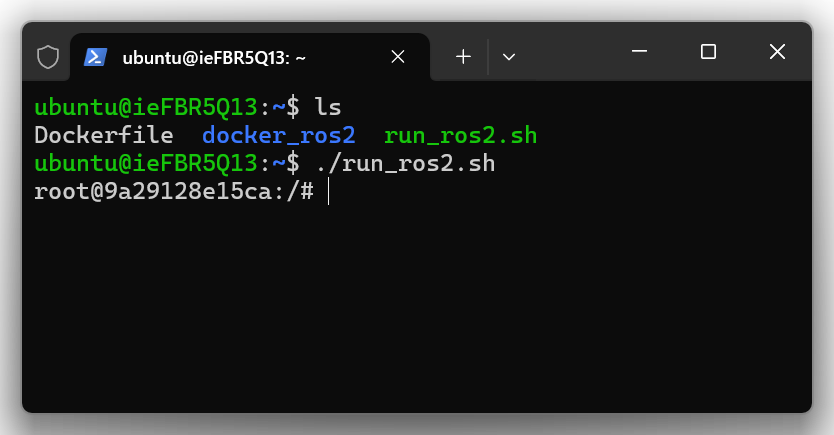Place cursor at the root prompt input
The height and width of the screenshot is (435, 834).
328,191
